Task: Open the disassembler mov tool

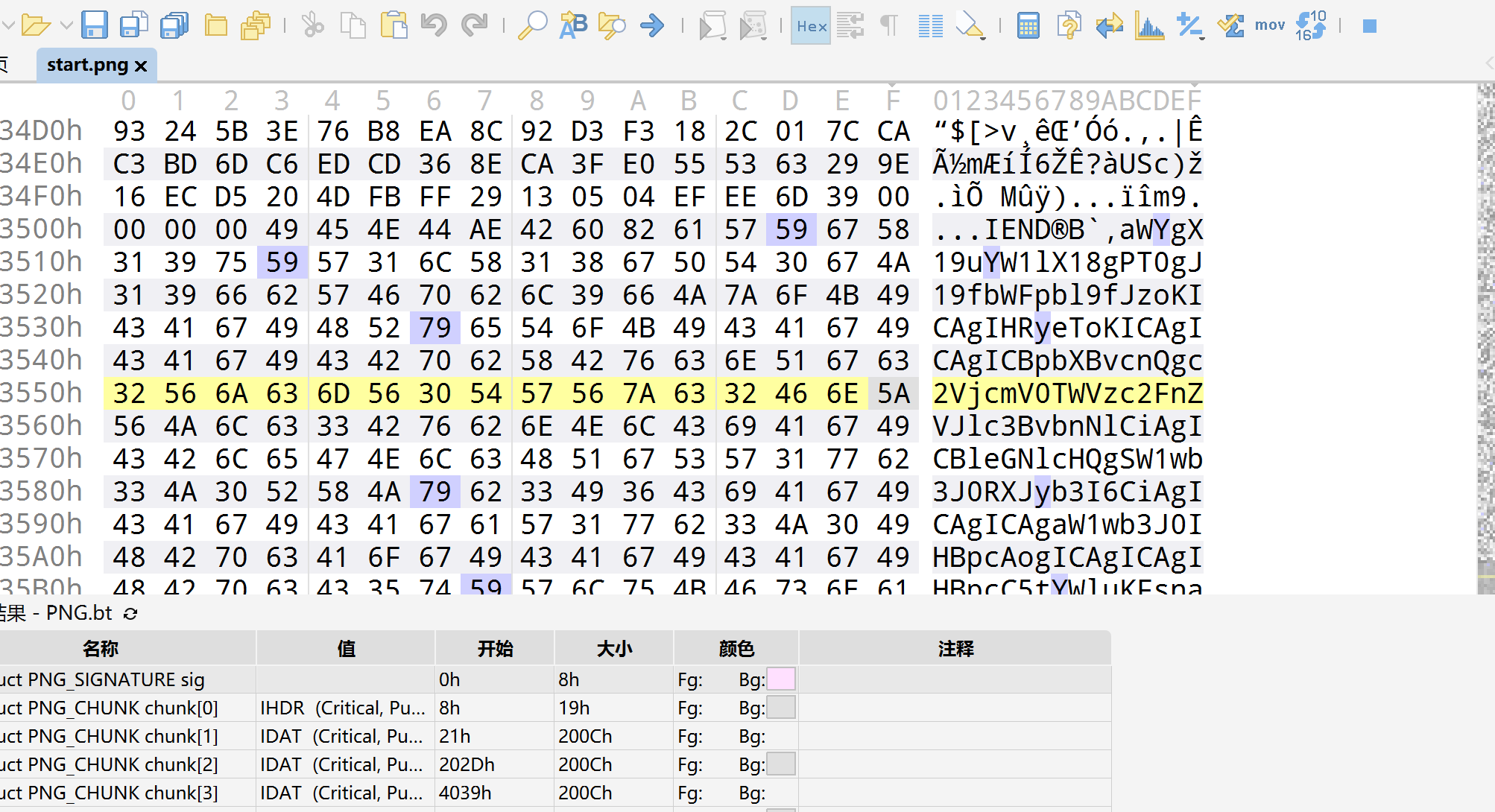Action: pos(1270,26)
